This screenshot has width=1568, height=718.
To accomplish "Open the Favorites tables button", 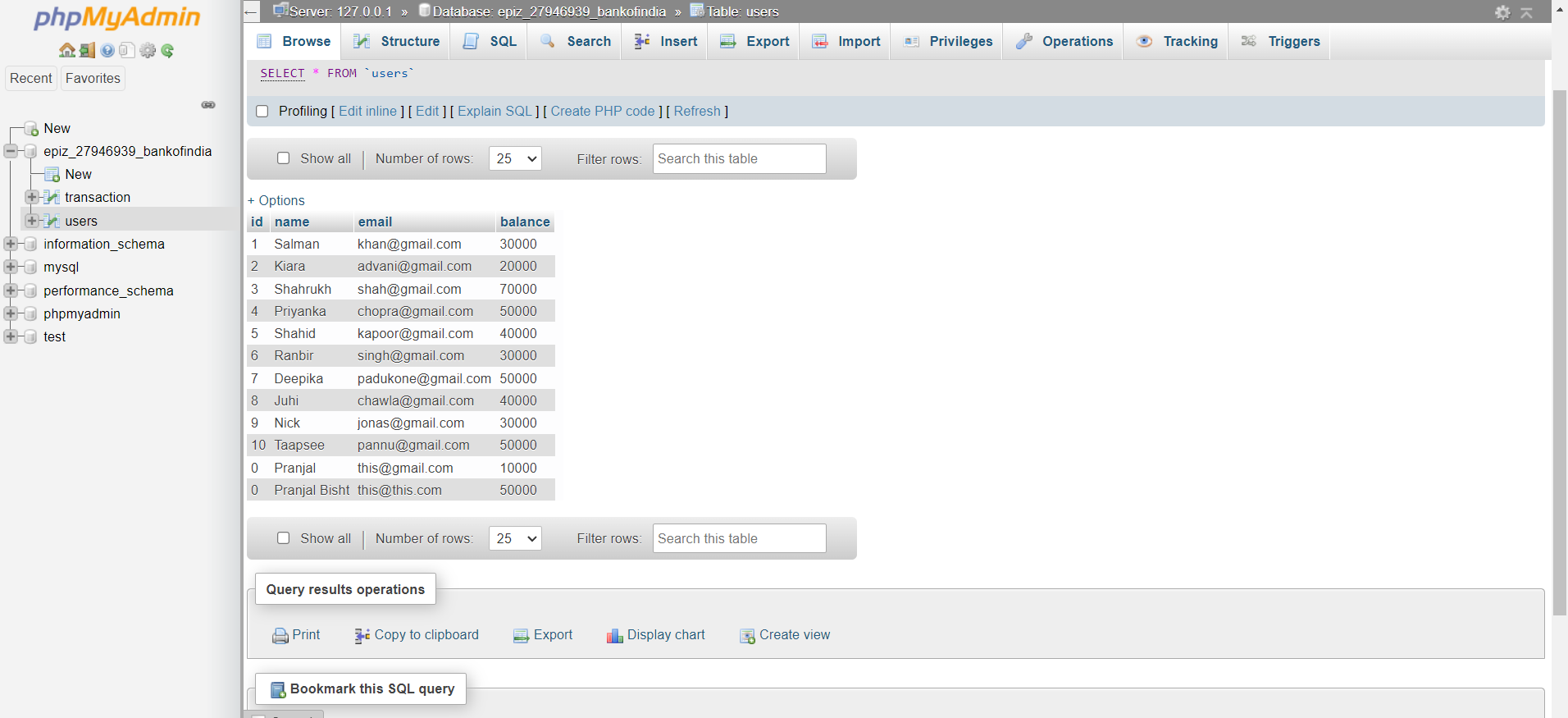I will (x=93, y=78).
